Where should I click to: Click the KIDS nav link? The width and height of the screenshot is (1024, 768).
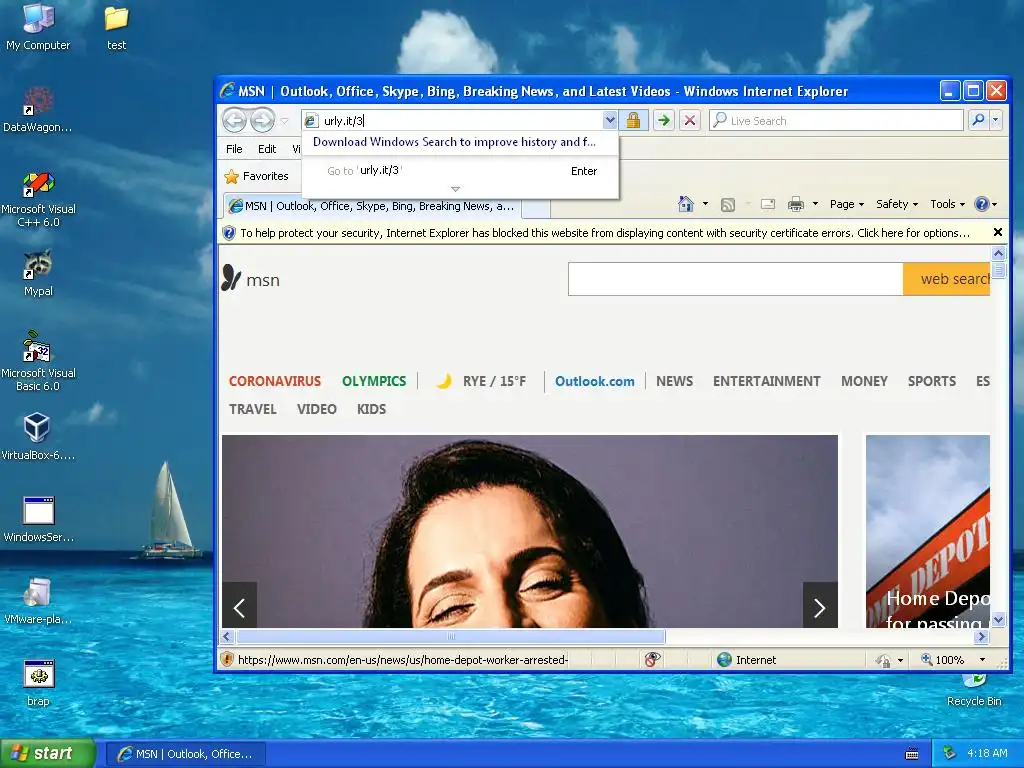click(x=372, y=409)
